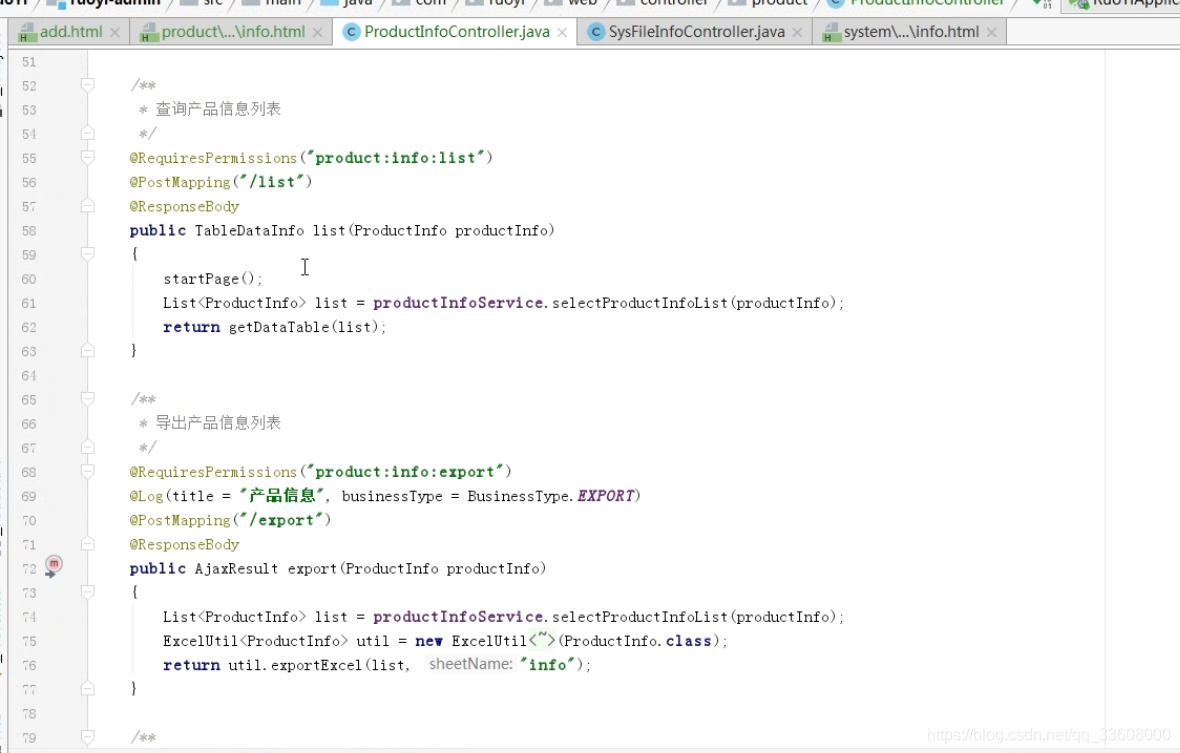Close the add.html tab
The height and width of the screenshot is (753, 1180).
[115, 32]
